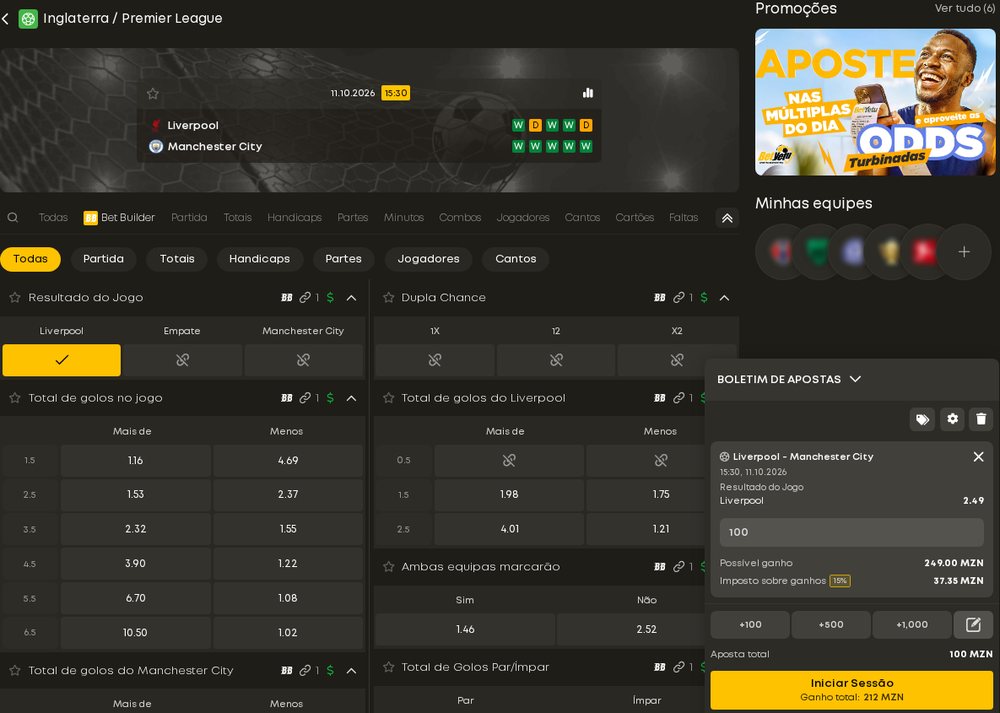
Task: Collapse category bar with double chevron icon
Action: 727,218
